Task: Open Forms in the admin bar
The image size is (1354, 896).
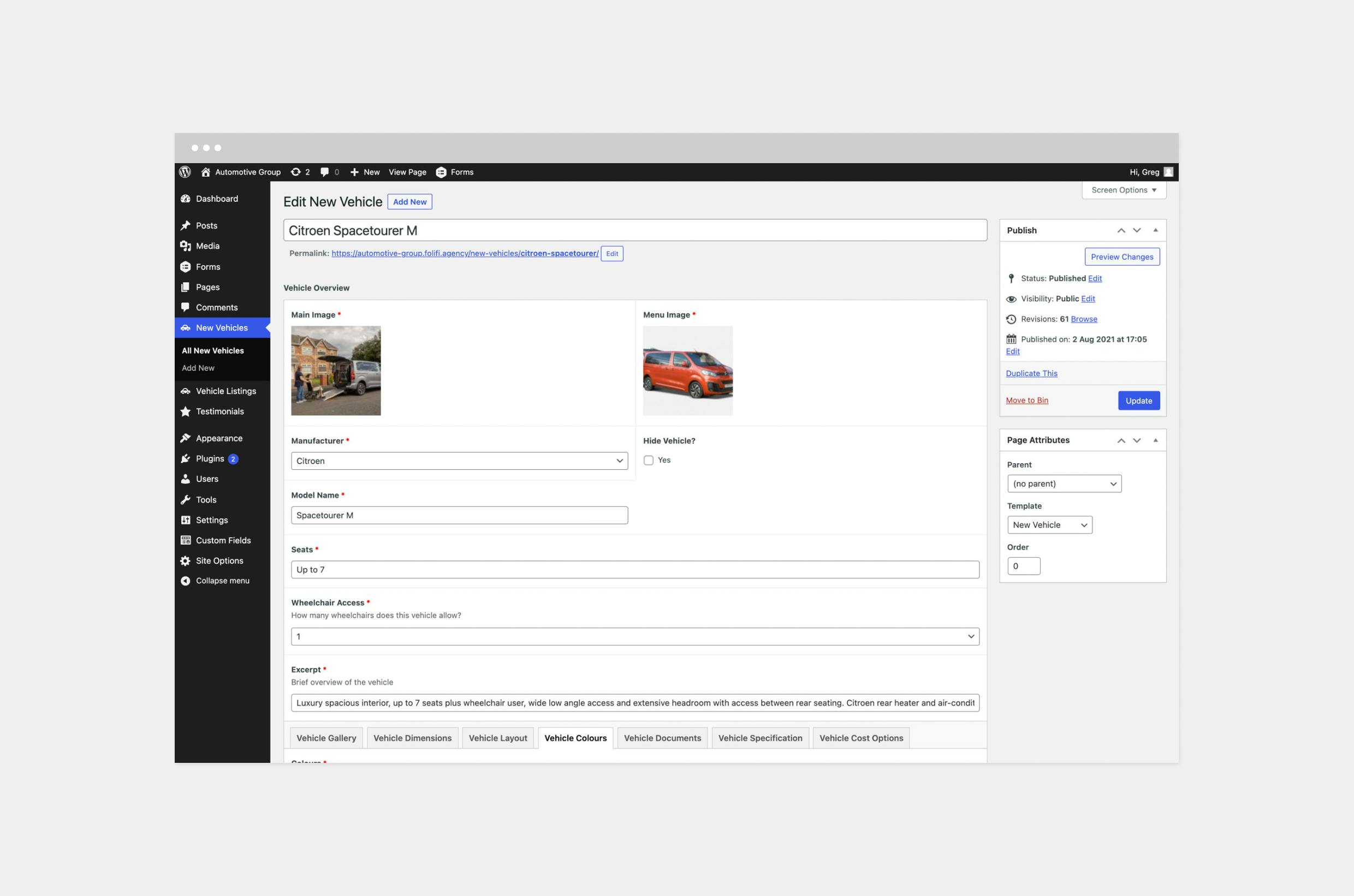Action: 455,172
